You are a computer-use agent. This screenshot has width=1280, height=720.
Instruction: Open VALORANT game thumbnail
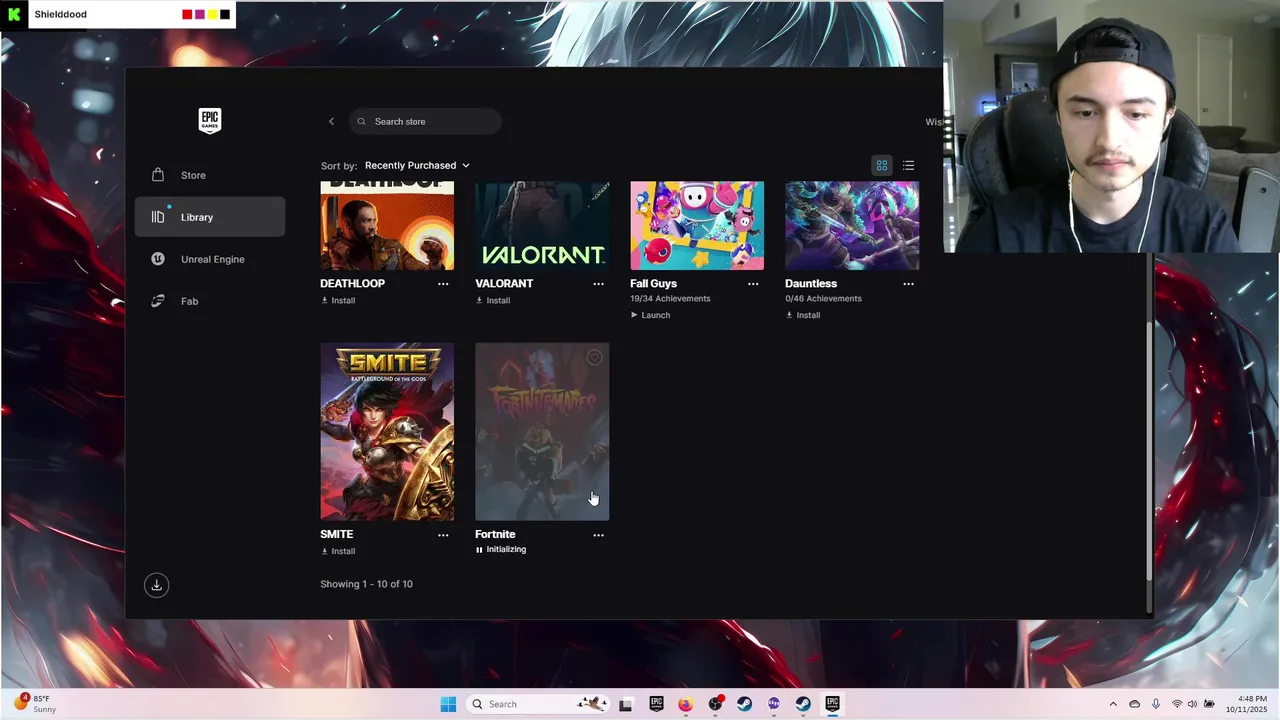(x=542, y=226)
